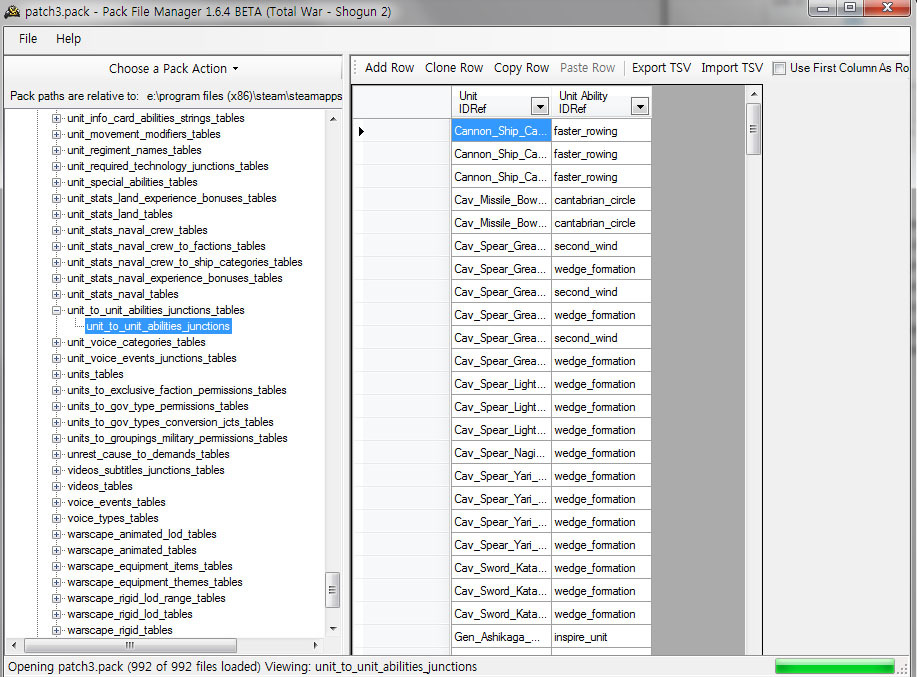Click Import TSV in the toolbar
The image size is (917, 677).
(732, 68)
